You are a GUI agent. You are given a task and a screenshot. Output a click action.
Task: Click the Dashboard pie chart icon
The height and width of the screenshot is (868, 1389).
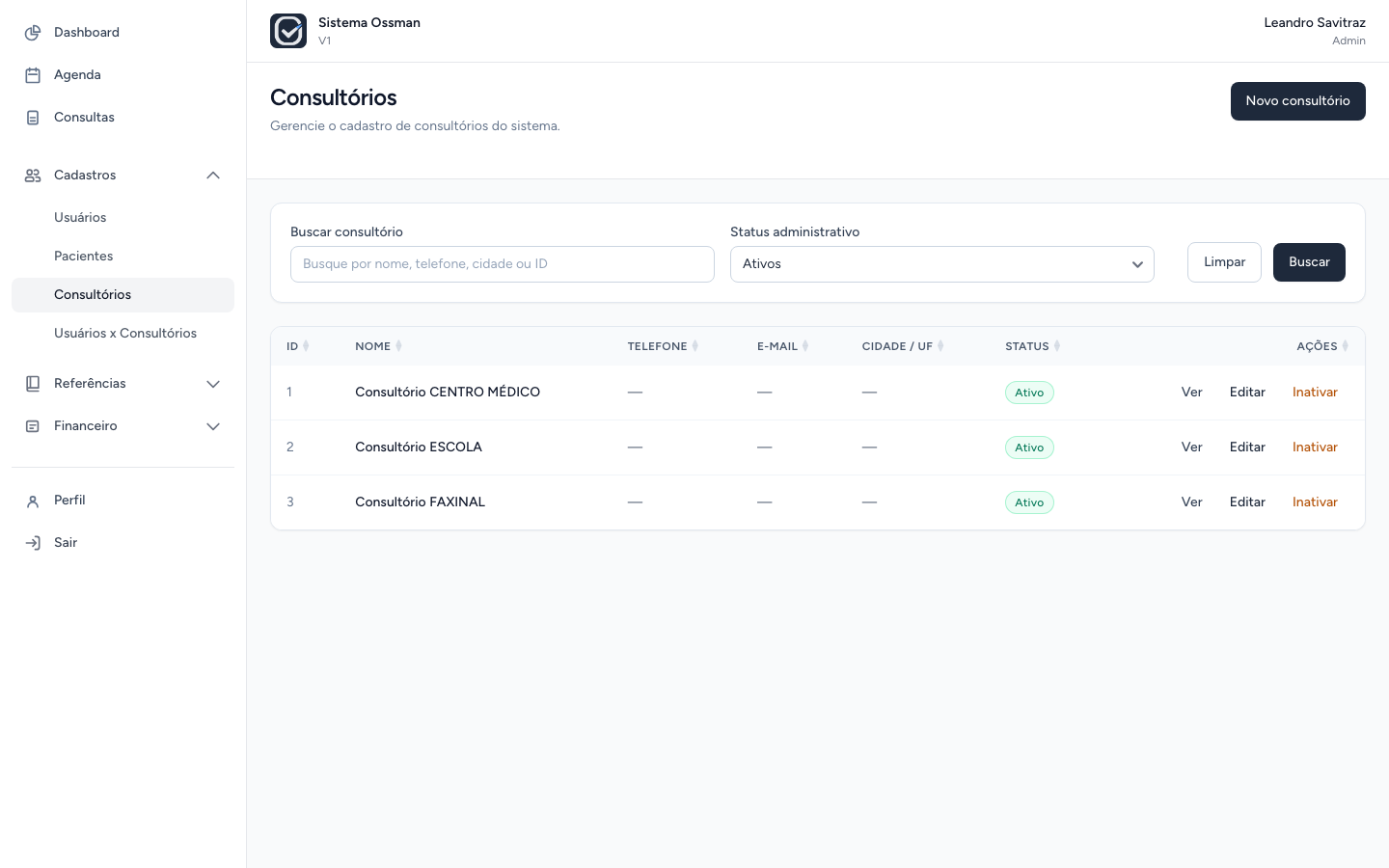click(x=33, y=33)
